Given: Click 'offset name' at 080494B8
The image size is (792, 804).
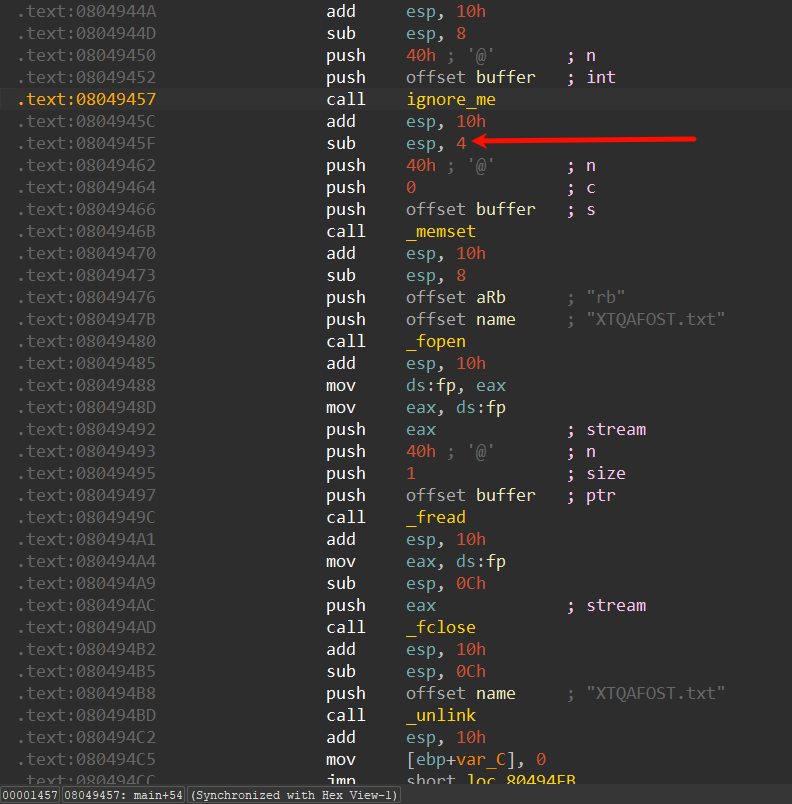Looking at the screenshot, I should [x=460, y=693].
